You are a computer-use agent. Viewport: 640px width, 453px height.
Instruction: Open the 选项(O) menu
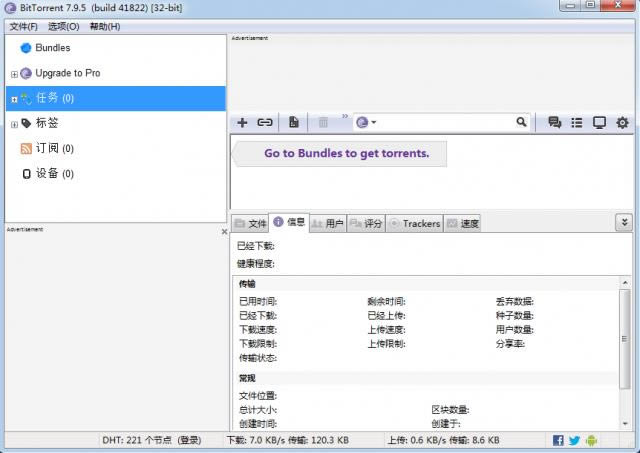click(x=63, y=27)
